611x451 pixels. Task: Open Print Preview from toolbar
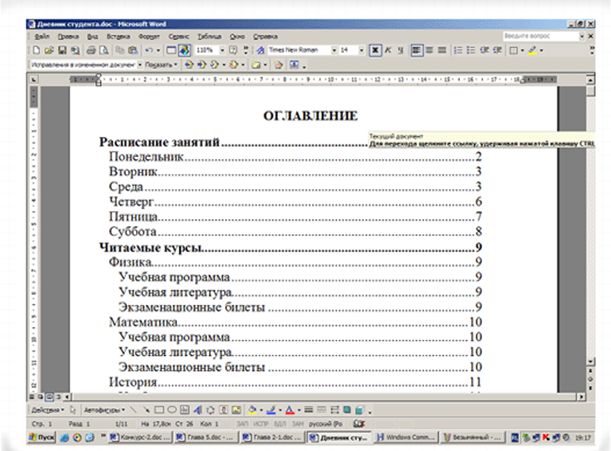[x=104, y=50]
